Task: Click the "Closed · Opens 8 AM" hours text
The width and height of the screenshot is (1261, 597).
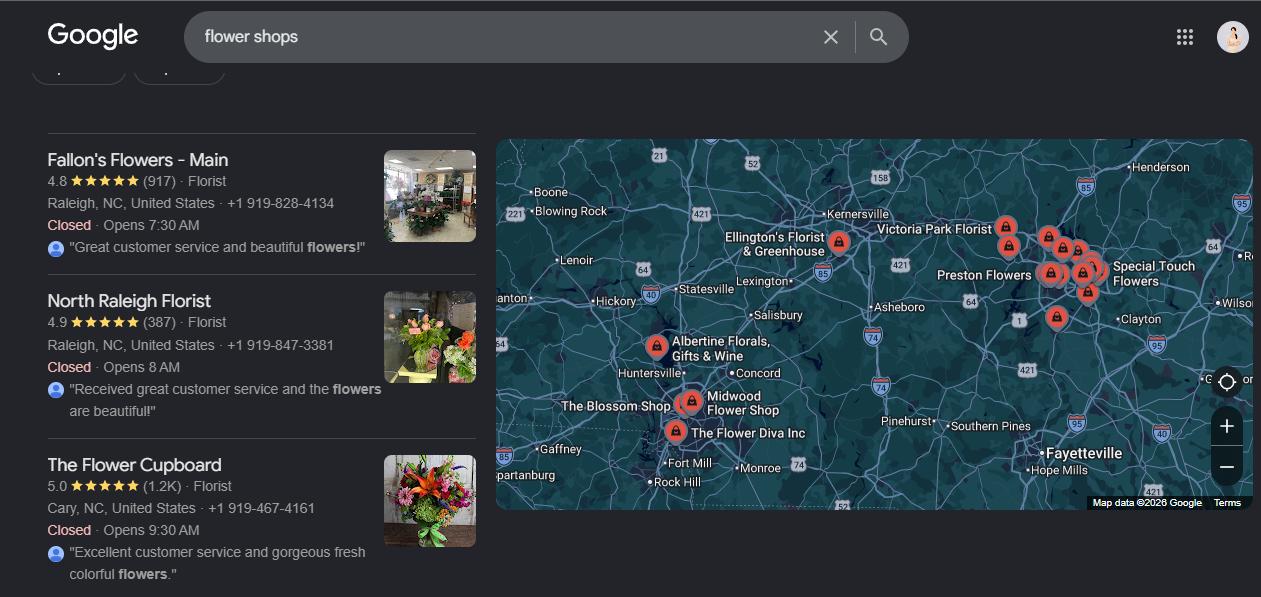Action: 113,367
